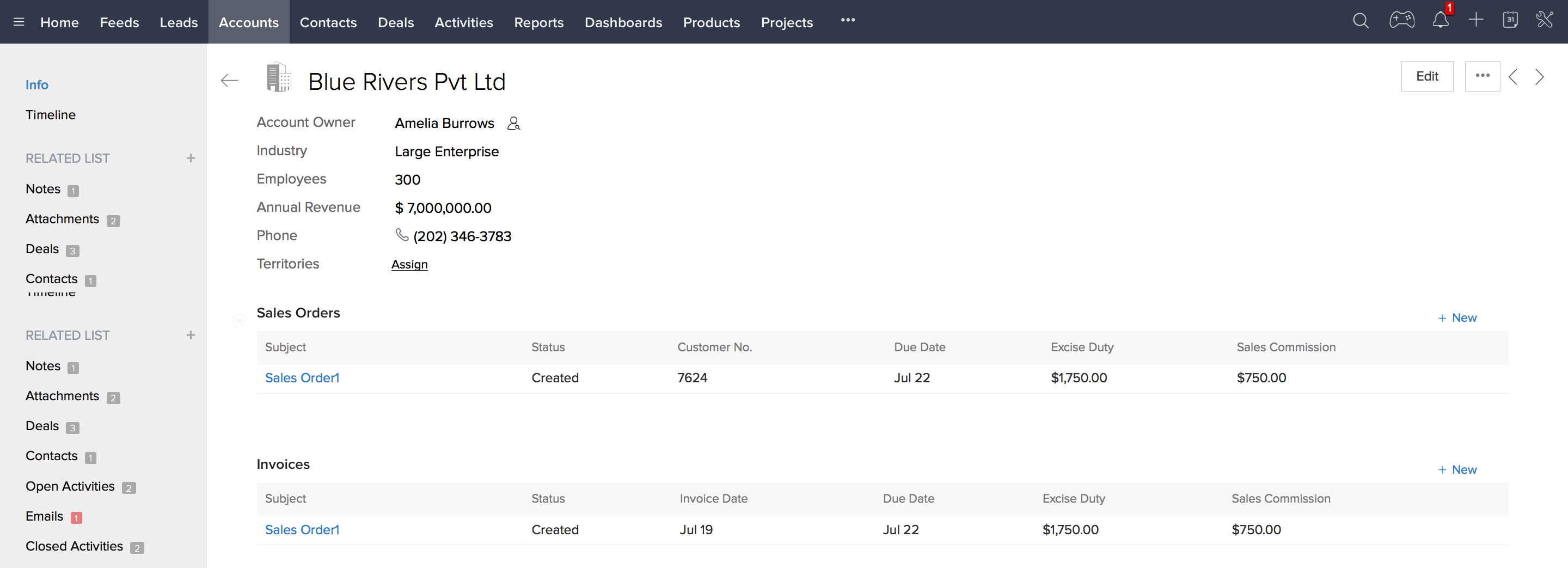Open the Reports tab
This screenshot has height=568, width=1568.
click(538, 22)
